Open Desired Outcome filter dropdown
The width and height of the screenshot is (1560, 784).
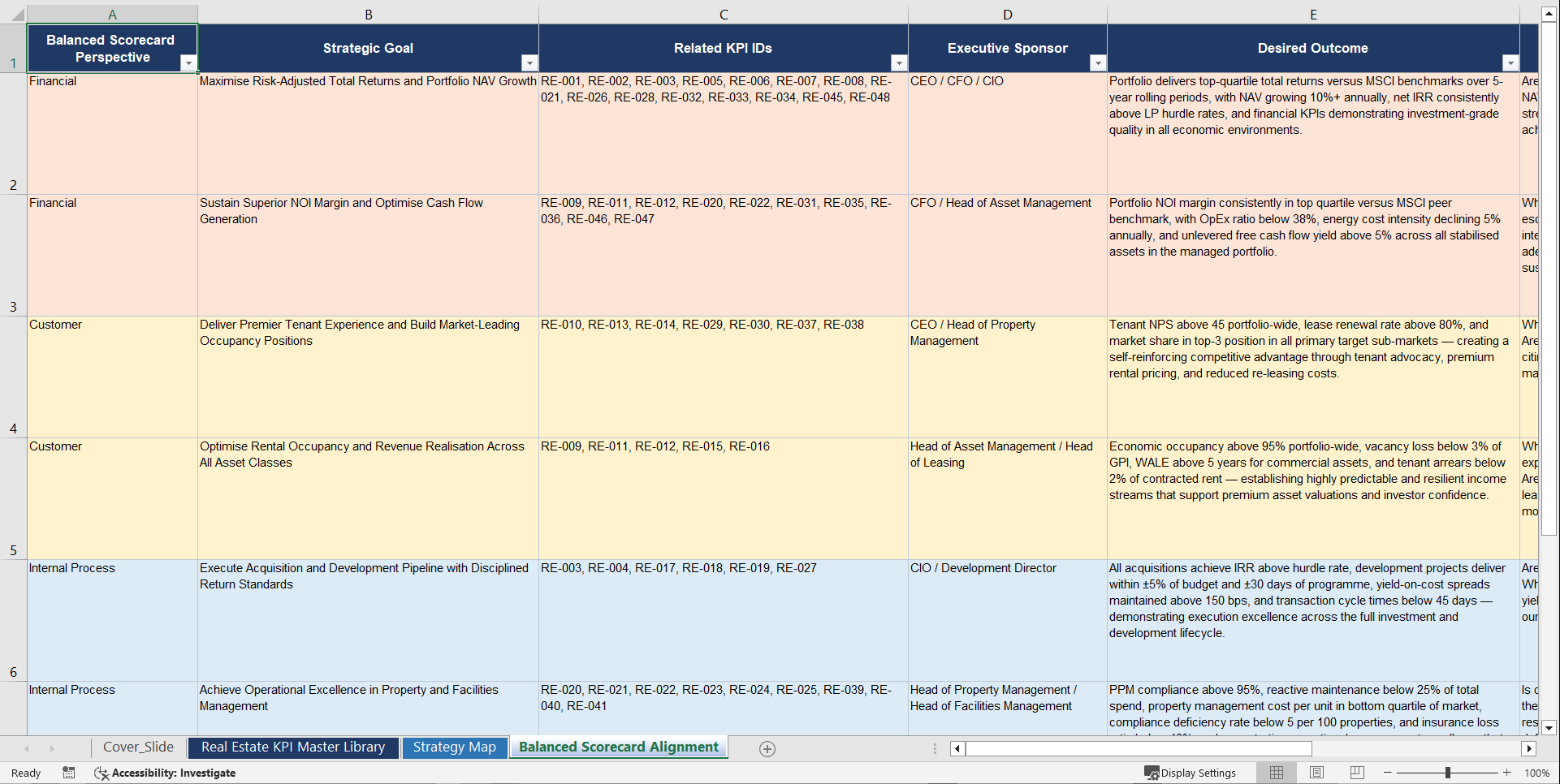1510,63
